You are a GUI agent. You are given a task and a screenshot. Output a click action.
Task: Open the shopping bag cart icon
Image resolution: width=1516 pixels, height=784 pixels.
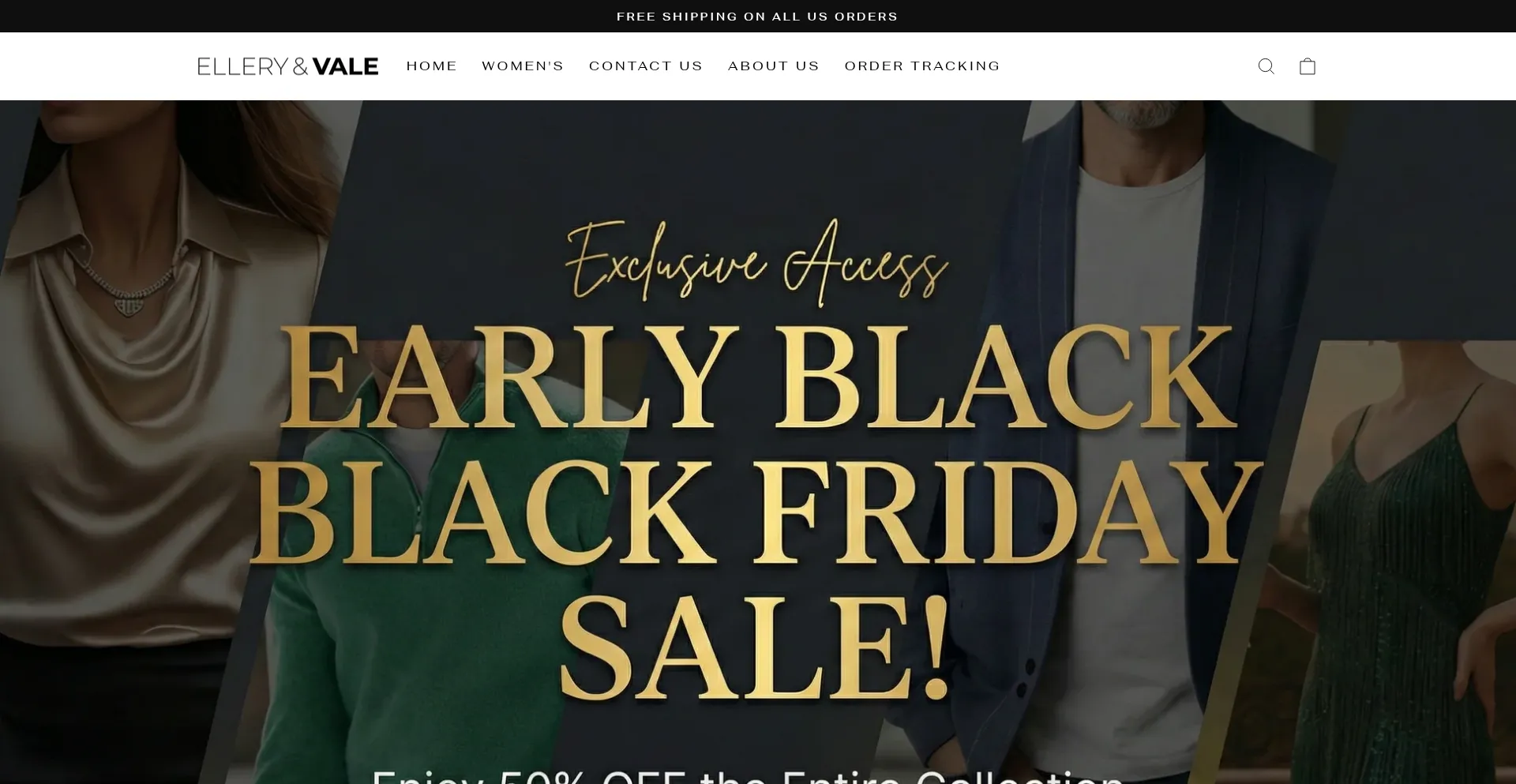click(1308, 66)
